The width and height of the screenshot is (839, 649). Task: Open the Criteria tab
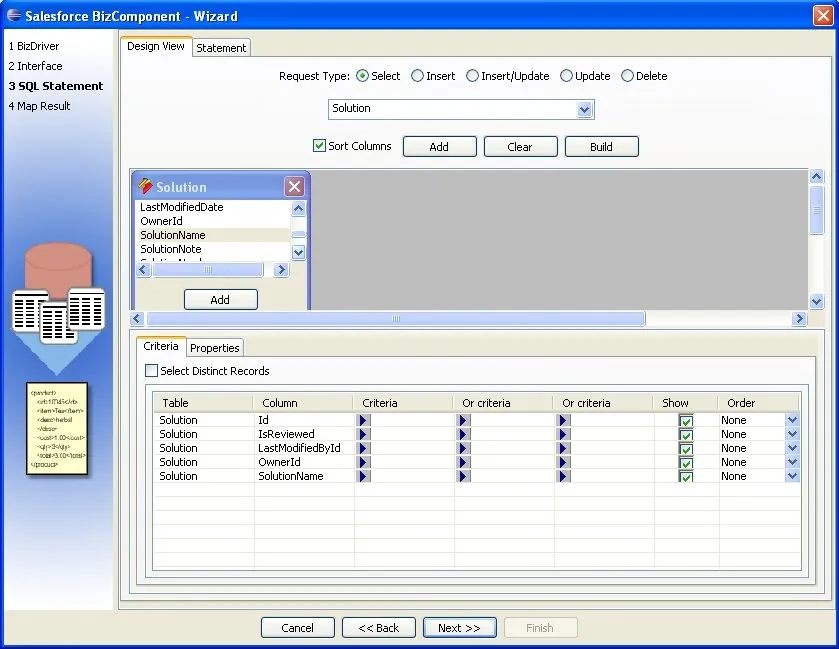[x=161, y=346]
